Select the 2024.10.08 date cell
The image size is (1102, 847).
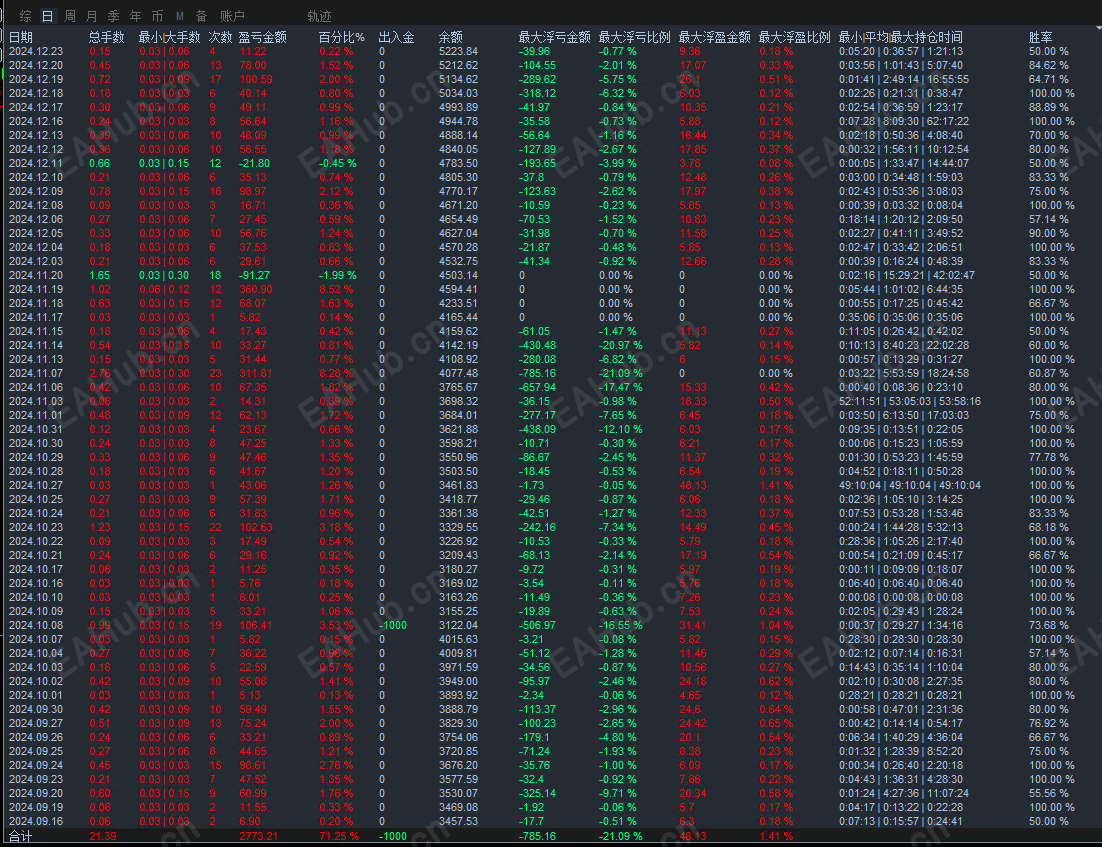(x=36, y=626)
